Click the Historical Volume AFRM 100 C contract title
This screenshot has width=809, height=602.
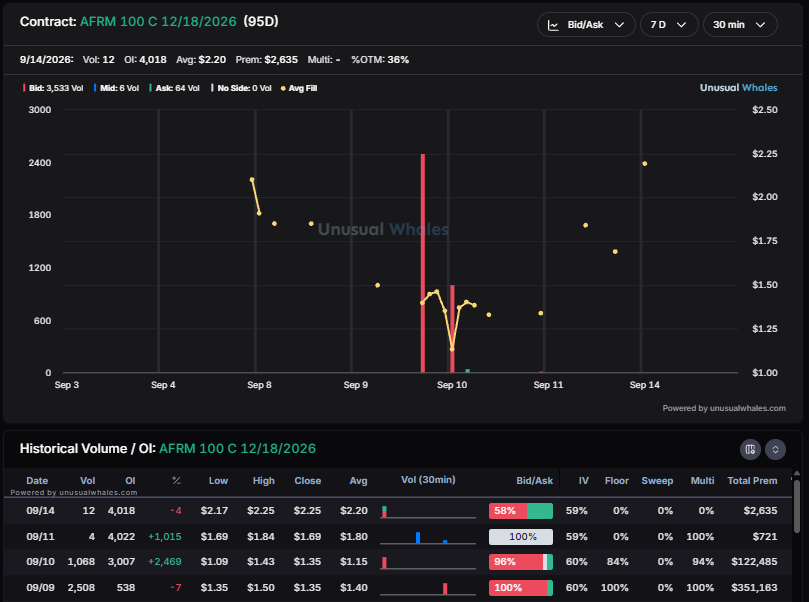click(x=237, y=449)
